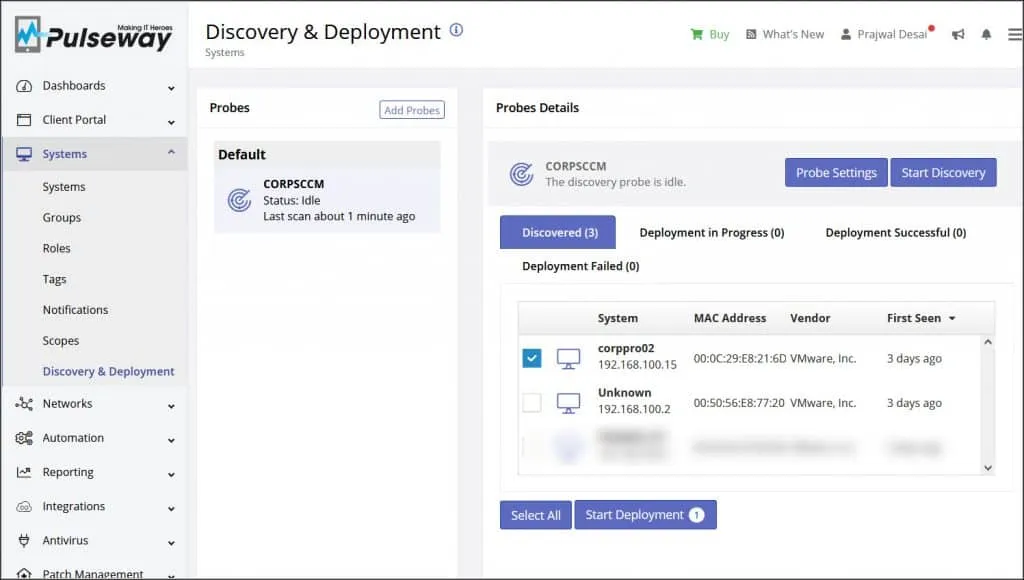Click the Automation gears icon

24,438
